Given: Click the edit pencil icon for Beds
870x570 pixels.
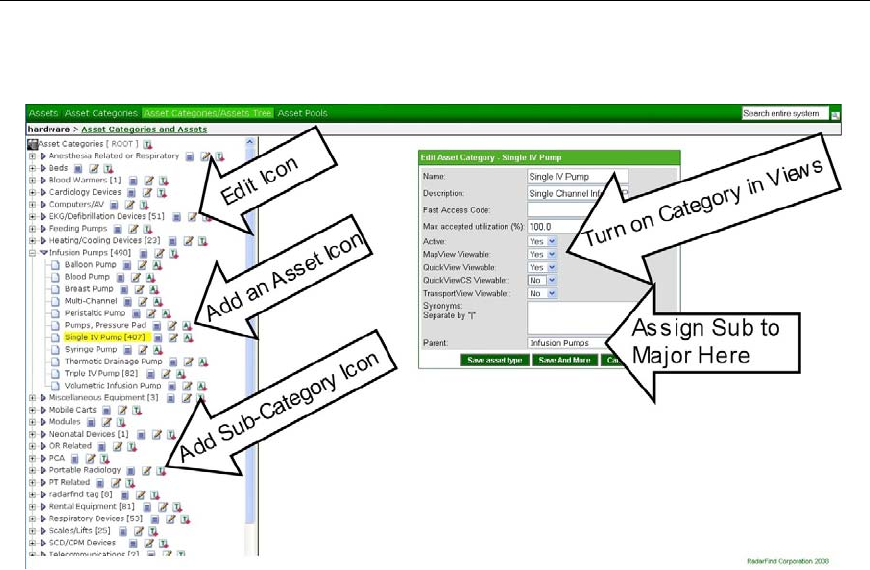Looking at the screenshot, I should point(94,168).
